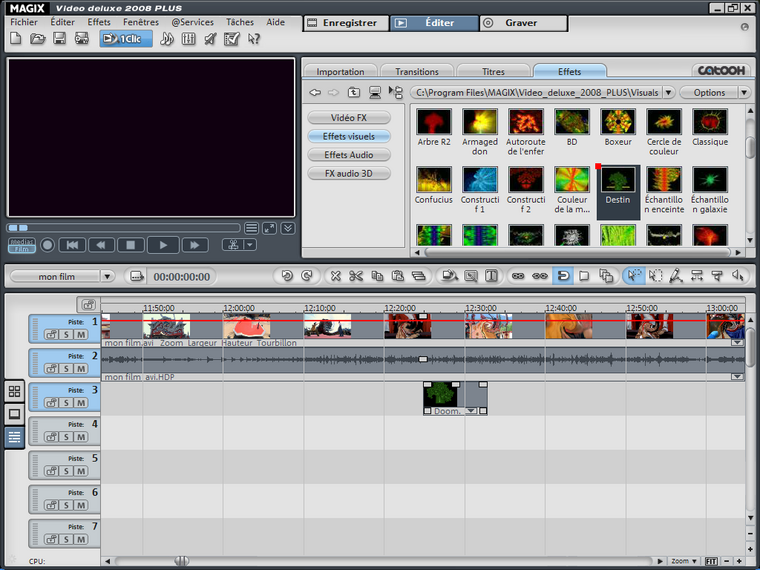The image size is (760, 570).
Task: Solo track 3 with the S button
Action: [x=66, y=403]
